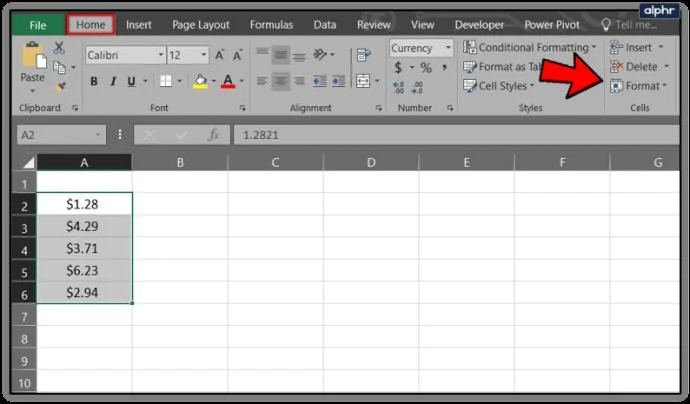This screenshot has height=404, width=690.
Task: Toggle Bold formatting
Action: 94,81
